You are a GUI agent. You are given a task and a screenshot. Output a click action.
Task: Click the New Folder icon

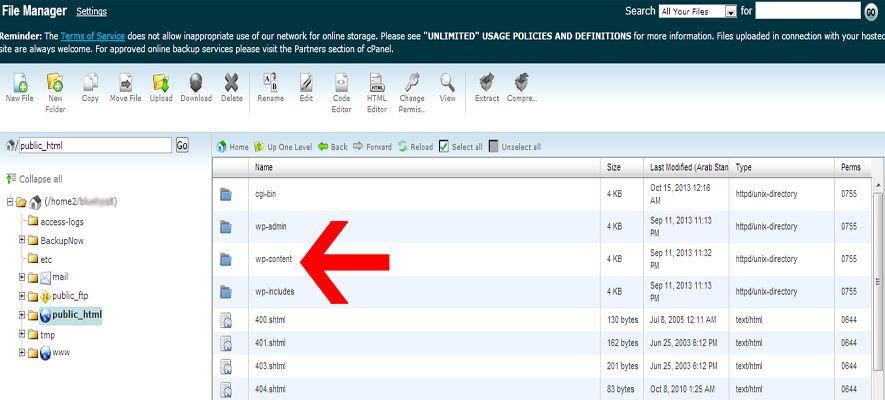(55, 84)
